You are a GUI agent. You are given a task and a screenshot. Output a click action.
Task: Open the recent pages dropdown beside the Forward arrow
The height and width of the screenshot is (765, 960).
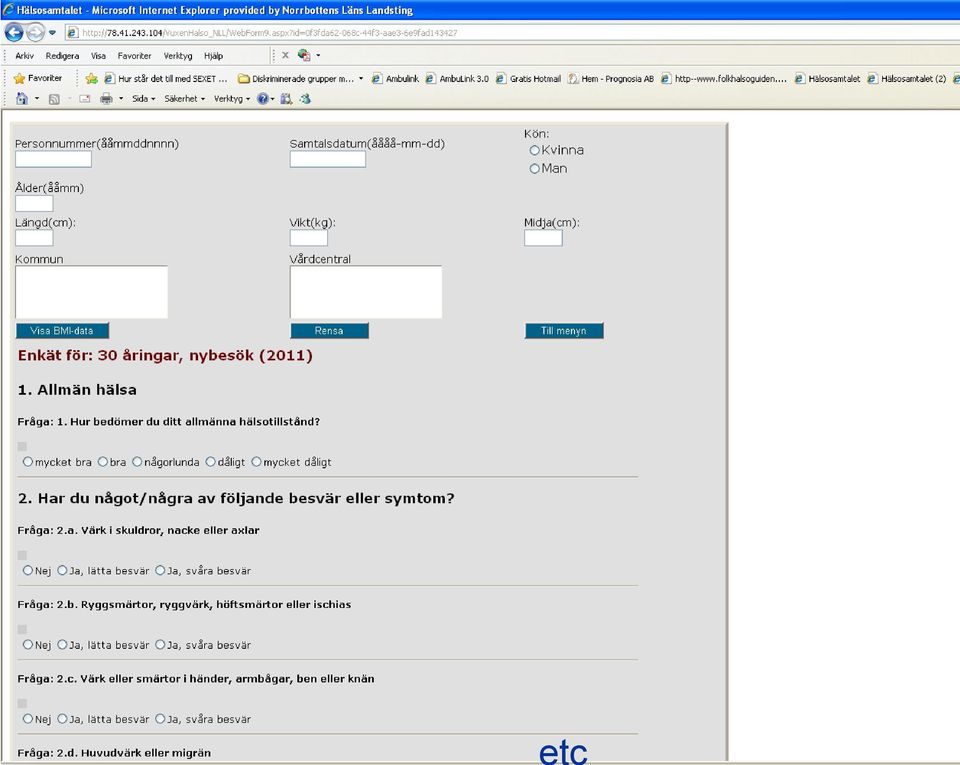pyautogui.click(x=53, y=32)
